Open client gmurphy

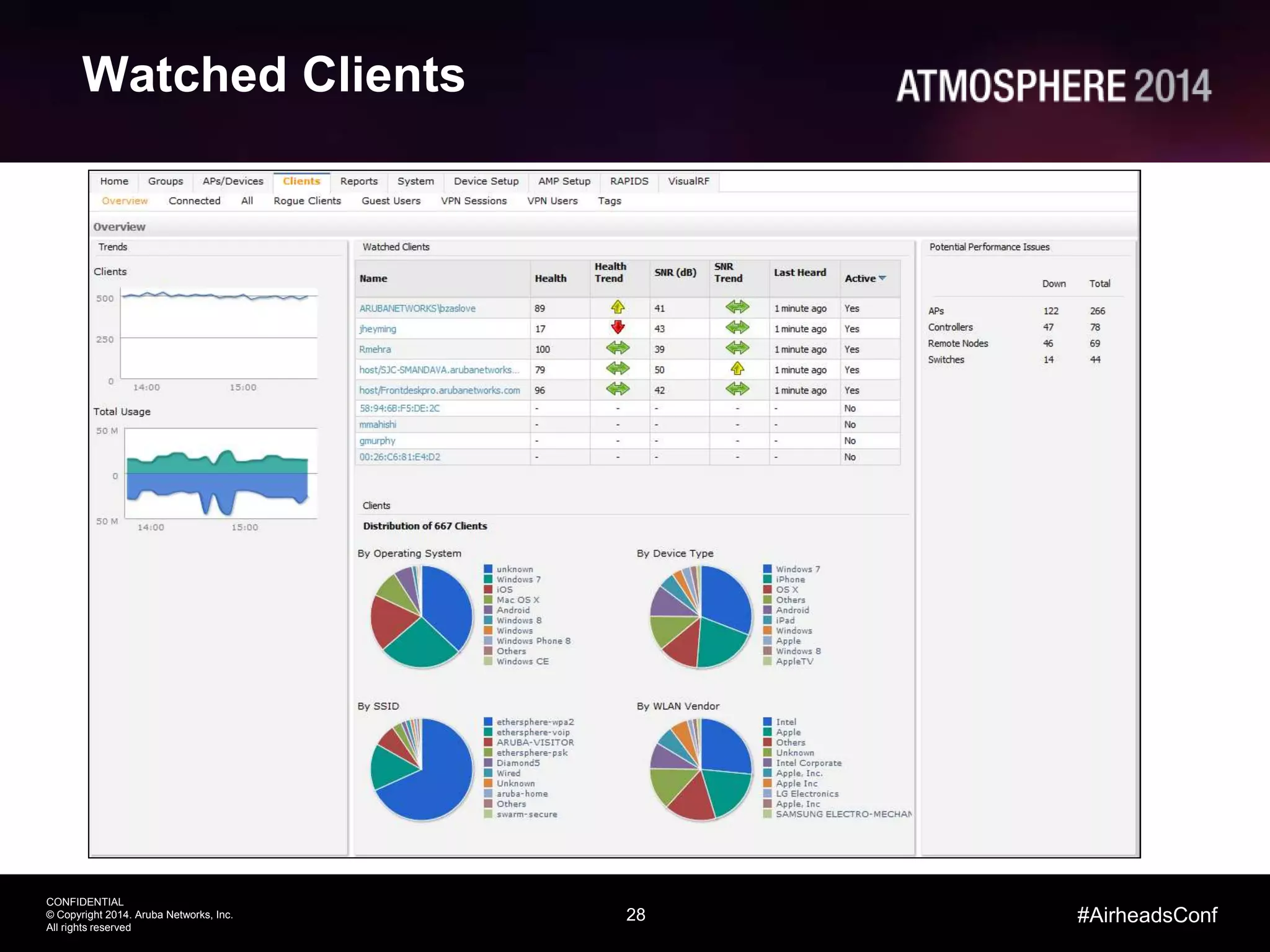tap(377, 441)
